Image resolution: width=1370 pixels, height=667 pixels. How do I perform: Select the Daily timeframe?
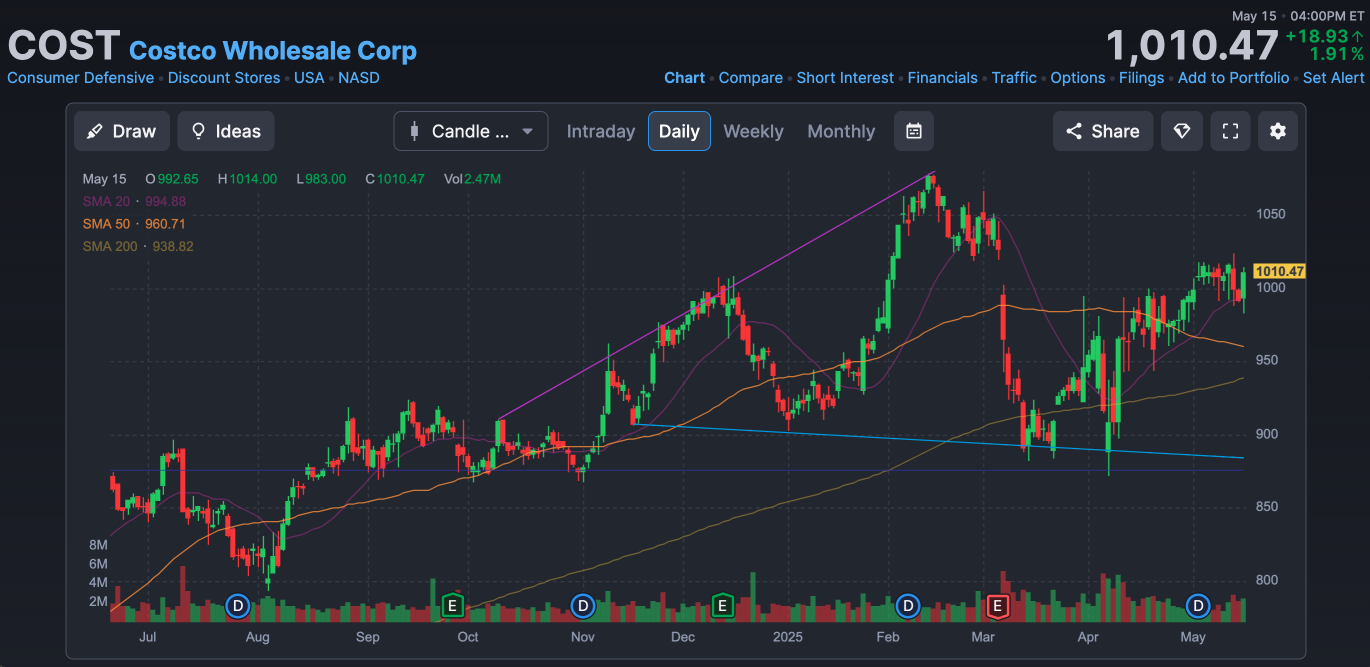pos(679,131)
